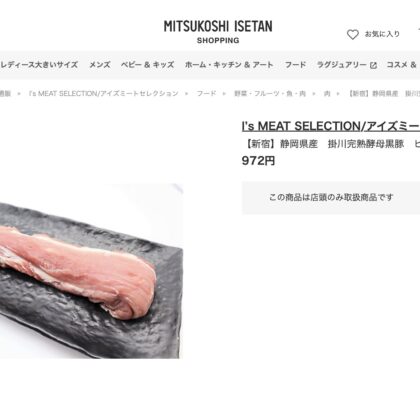Open the I's MEAT SELECTION brand heading link
This screenshot has width=420, height=420.
tap(331, 126)
